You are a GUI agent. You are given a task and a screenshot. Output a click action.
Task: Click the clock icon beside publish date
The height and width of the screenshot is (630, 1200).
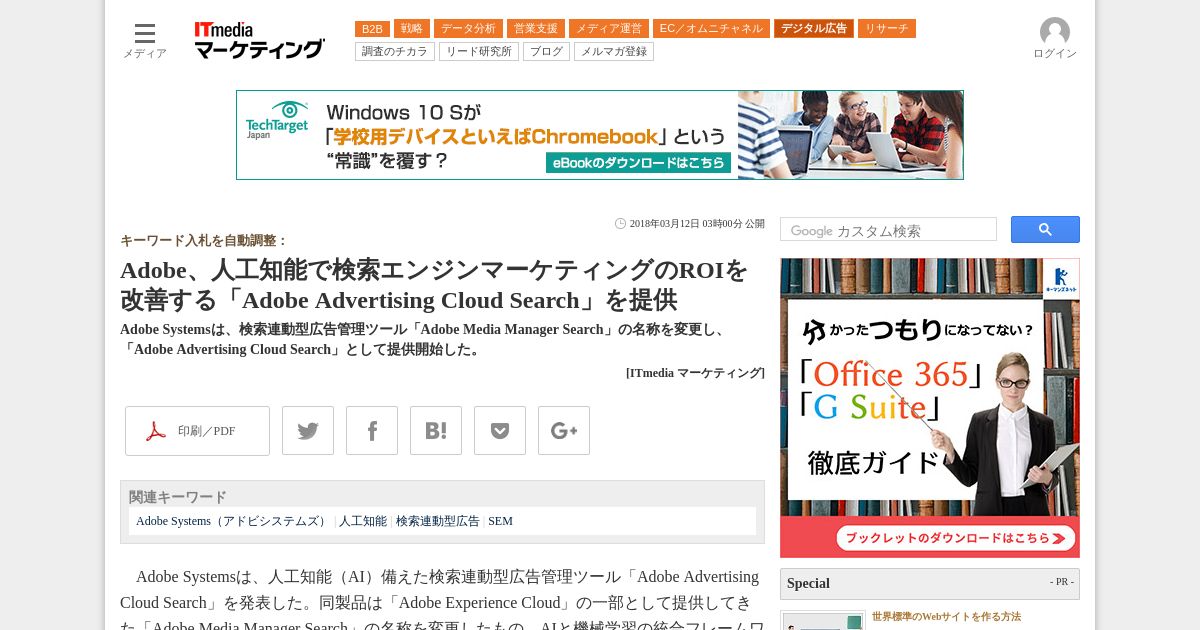[x=620, y=224]
